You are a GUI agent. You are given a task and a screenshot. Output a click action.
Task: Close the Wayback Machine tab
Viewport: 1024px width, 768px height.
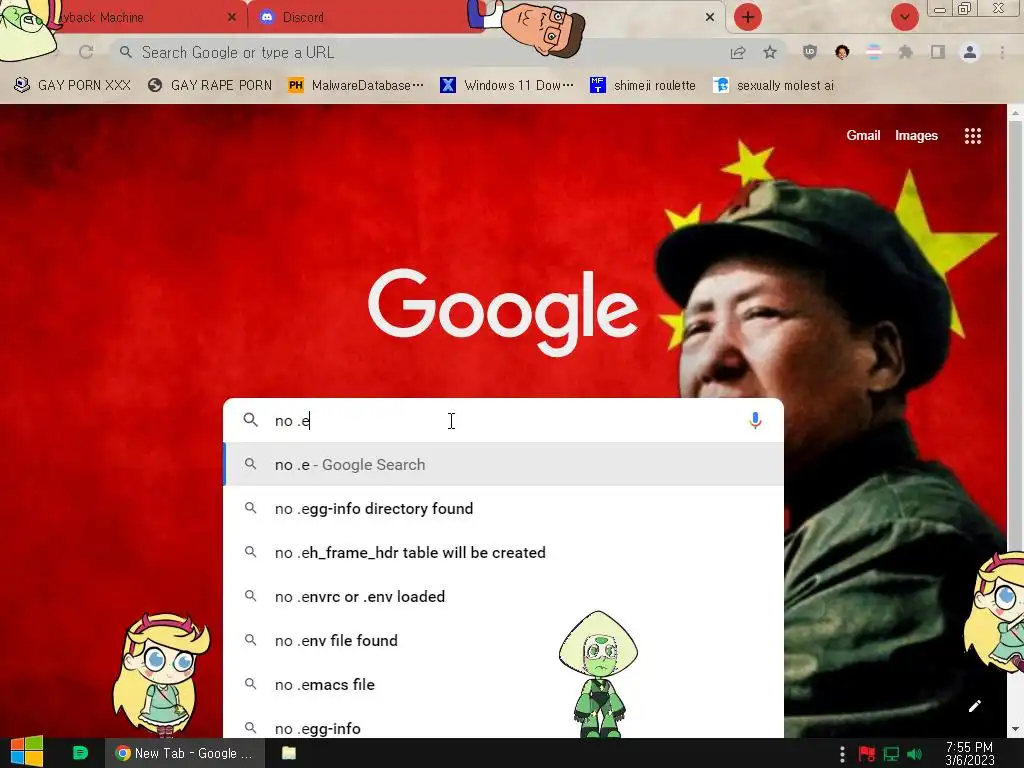232,17
